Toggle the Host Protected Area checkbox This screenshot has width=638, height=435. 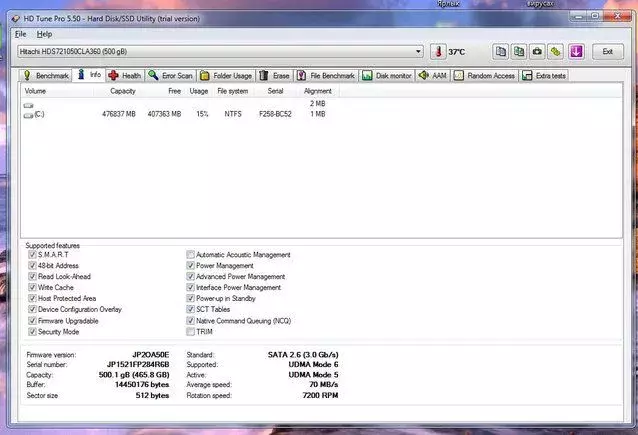(32, 299)
